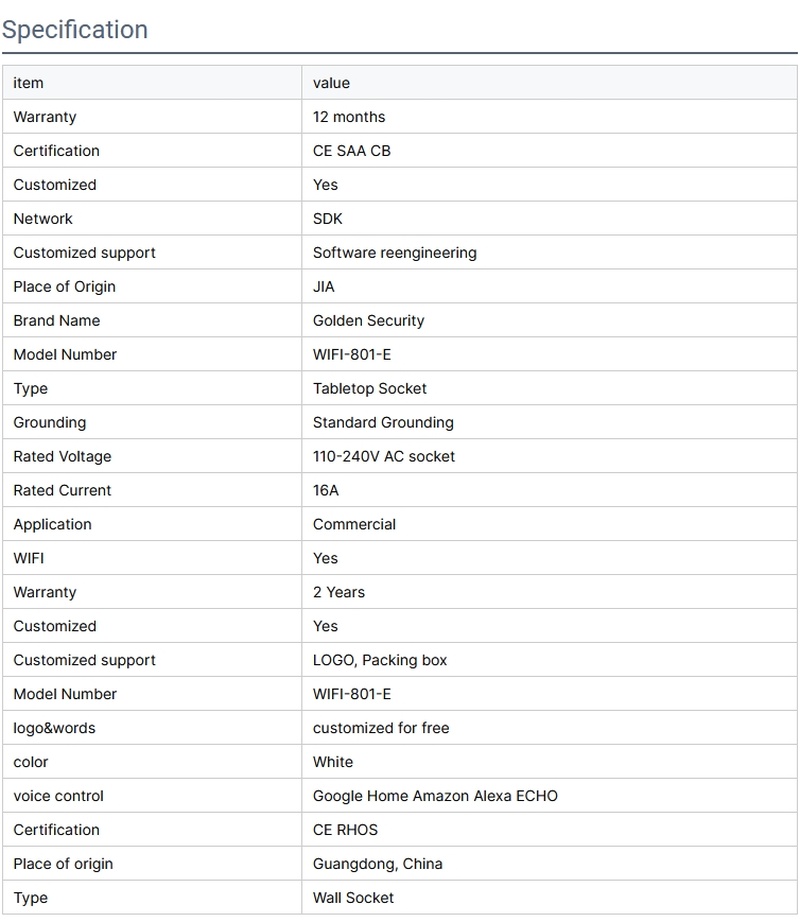Image resolution: width=800 pixels, height=922 pixels.
Task: Select the Network row label
Action: 43,219
